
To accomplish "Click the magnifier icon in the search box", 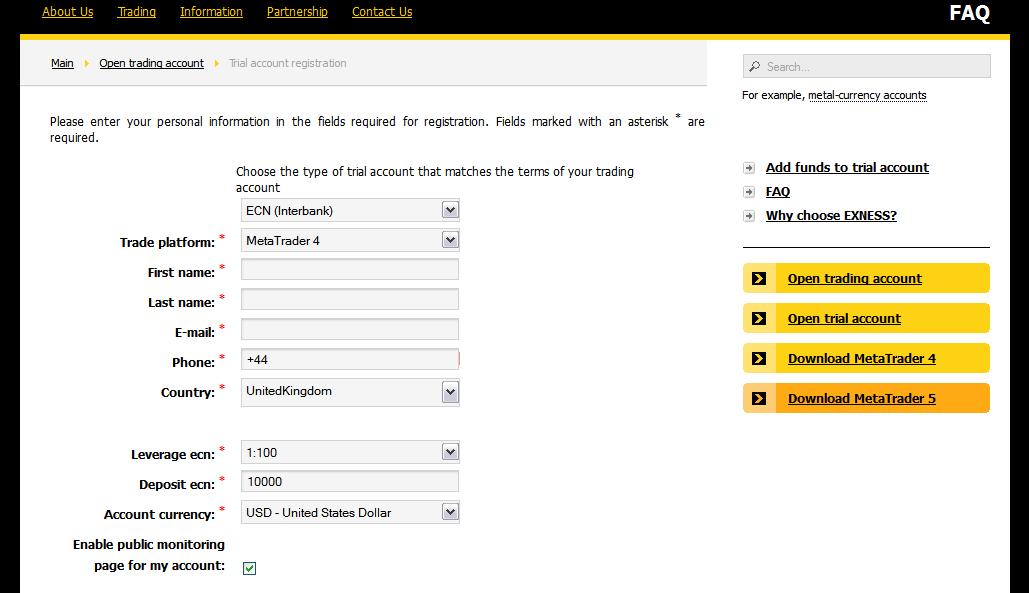I will [755, 66].
